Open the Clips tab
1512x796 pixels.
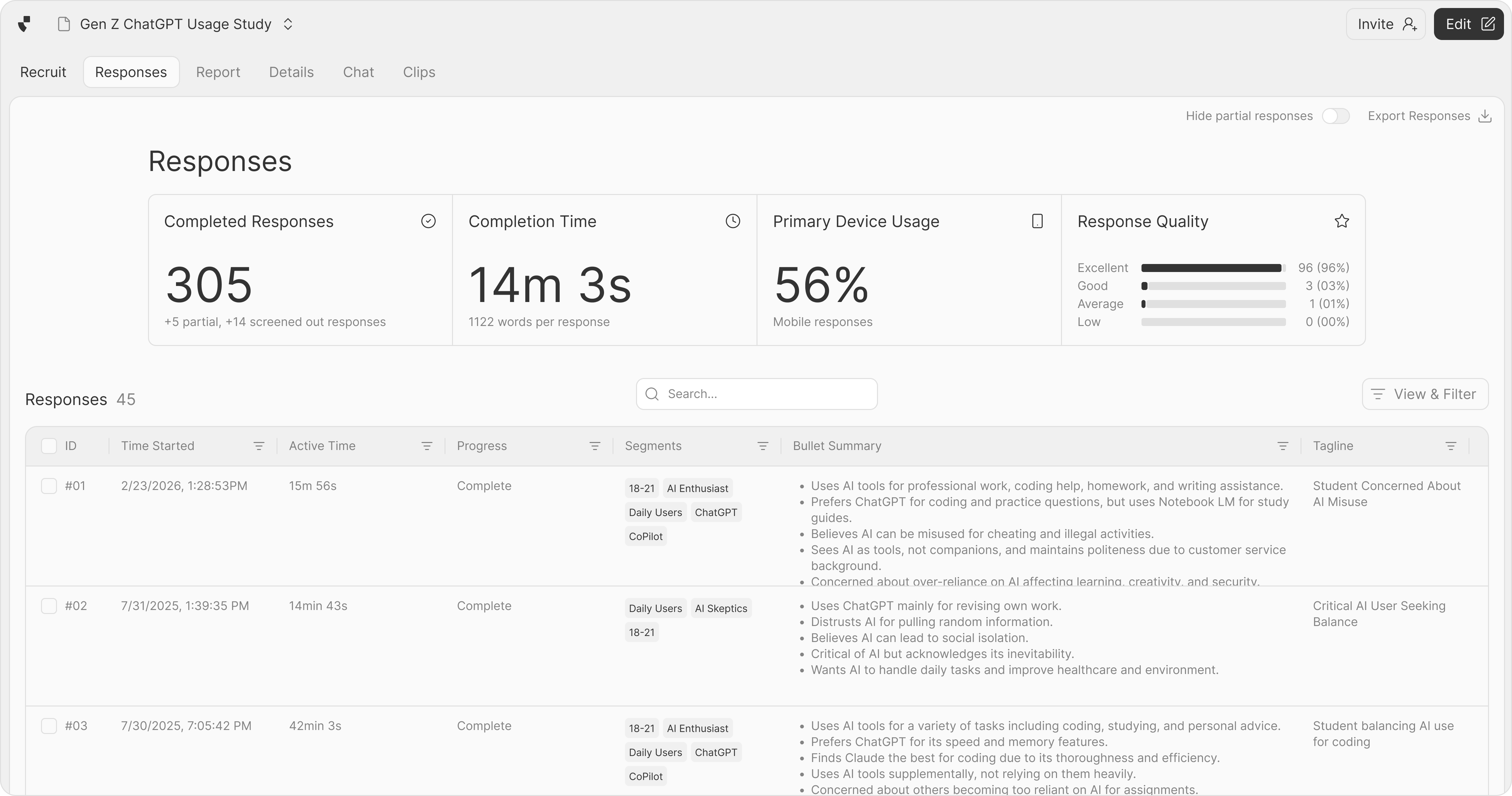419,72
